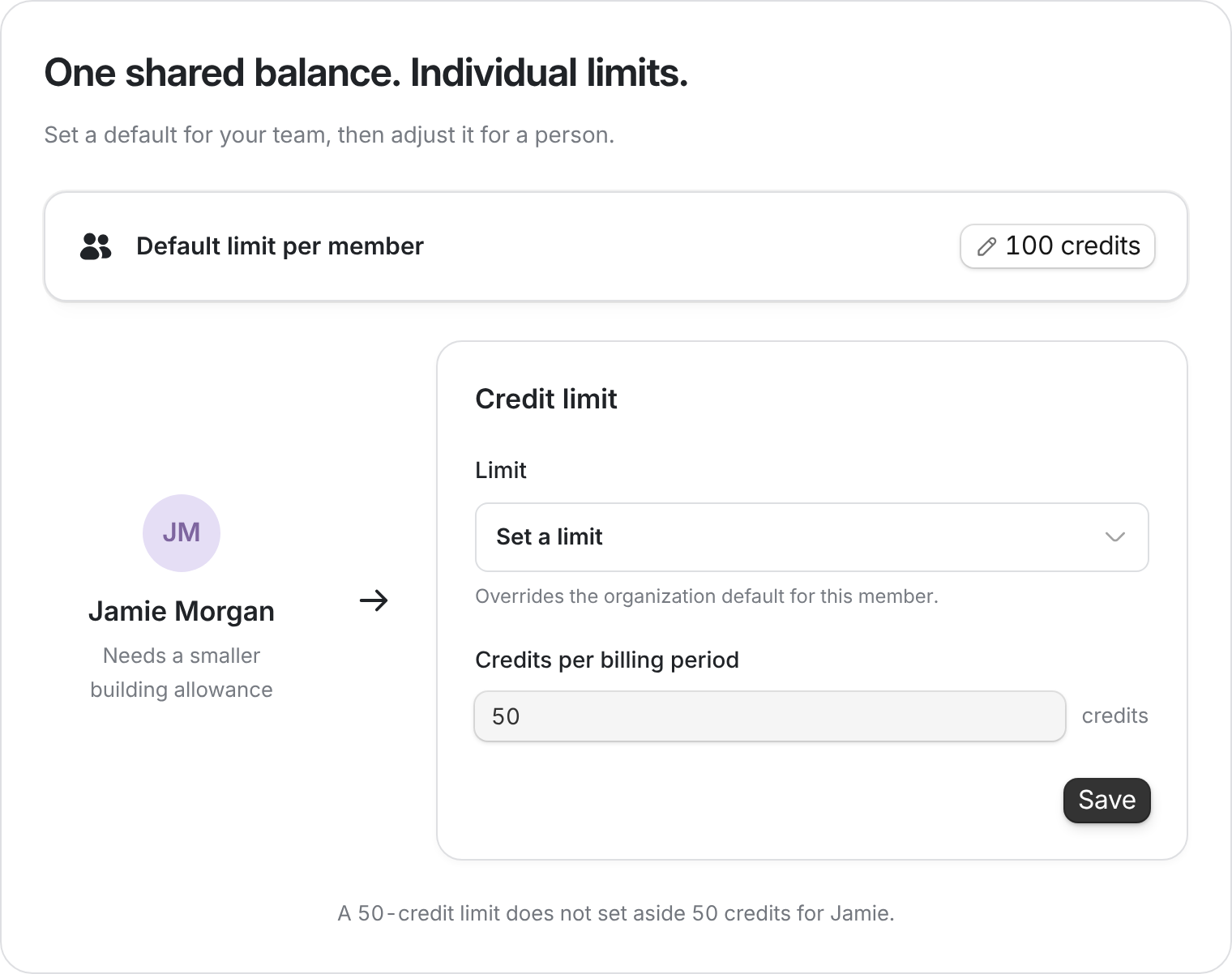Click the One shared balance heading
Image resolution: width=1232 pixels, height=974 pixels.
click(366, 73)
